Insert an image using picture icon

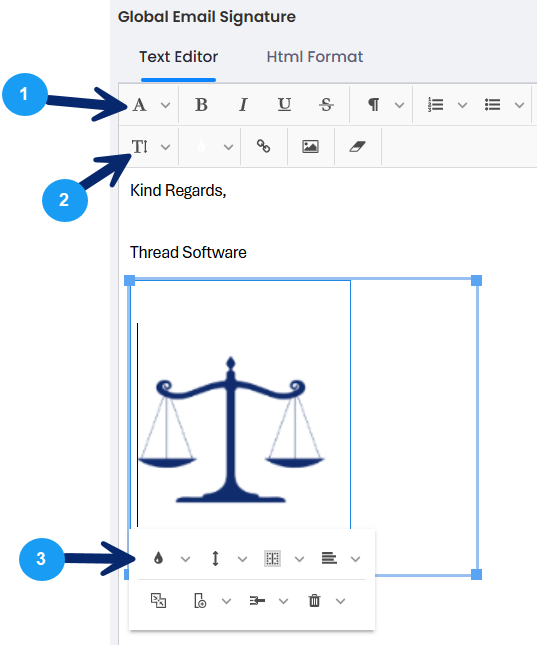pos(310,146)
